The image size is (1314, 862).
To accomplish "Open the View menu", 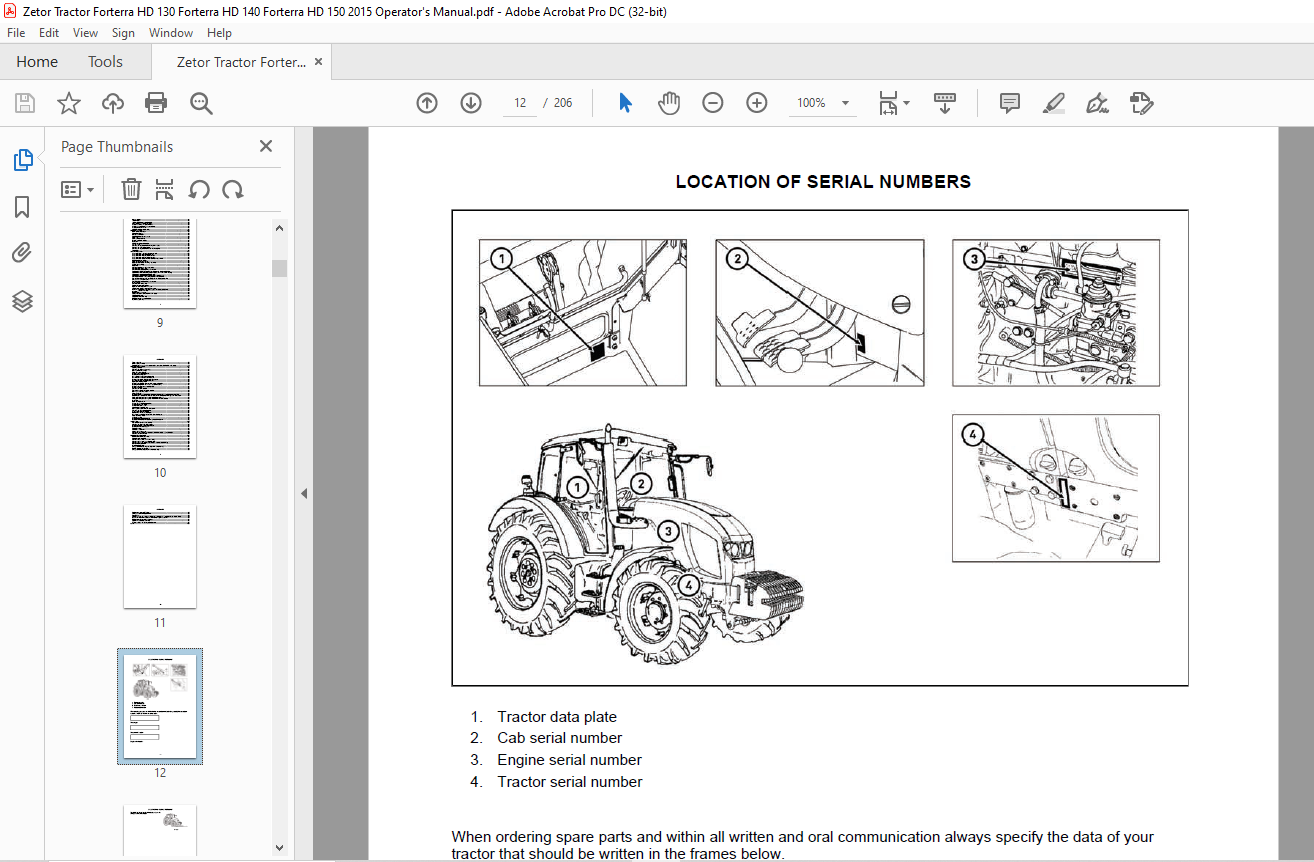I will click(x=85, y=33).
